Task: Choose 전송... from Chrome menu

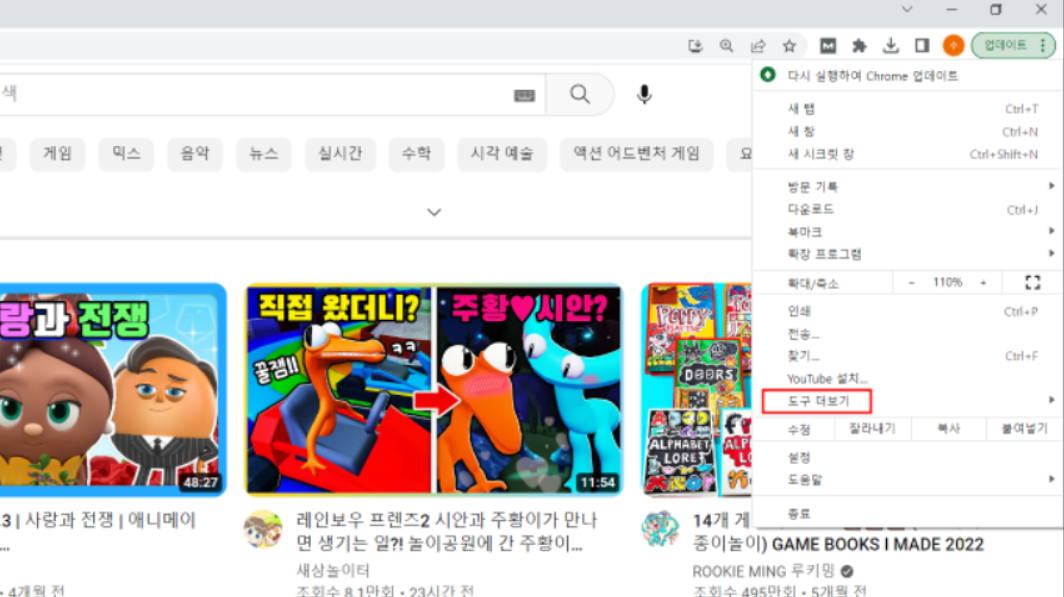Action: click(908, 334)
